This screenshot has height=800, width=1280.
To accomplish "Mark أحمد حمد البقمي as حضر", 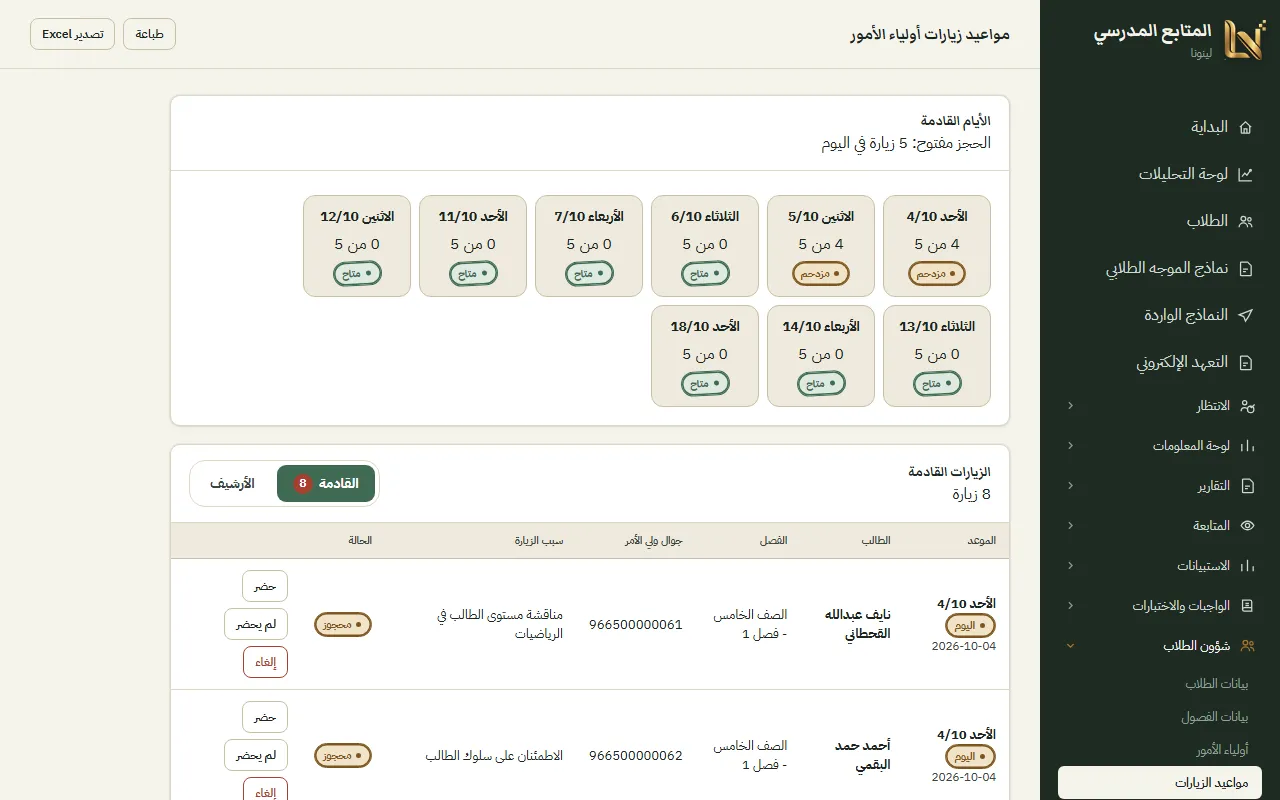I will pos(265,717).
